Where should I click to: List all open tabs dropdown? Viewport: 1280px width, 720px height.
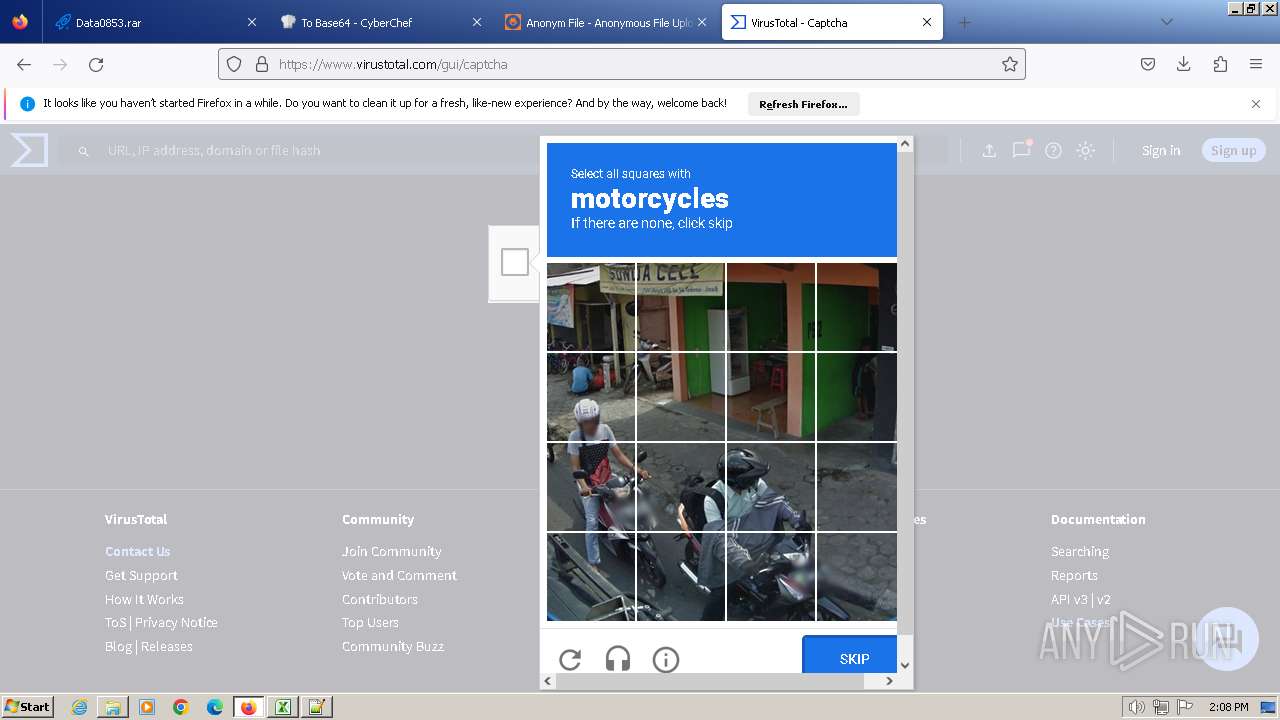coord(1166,22)
